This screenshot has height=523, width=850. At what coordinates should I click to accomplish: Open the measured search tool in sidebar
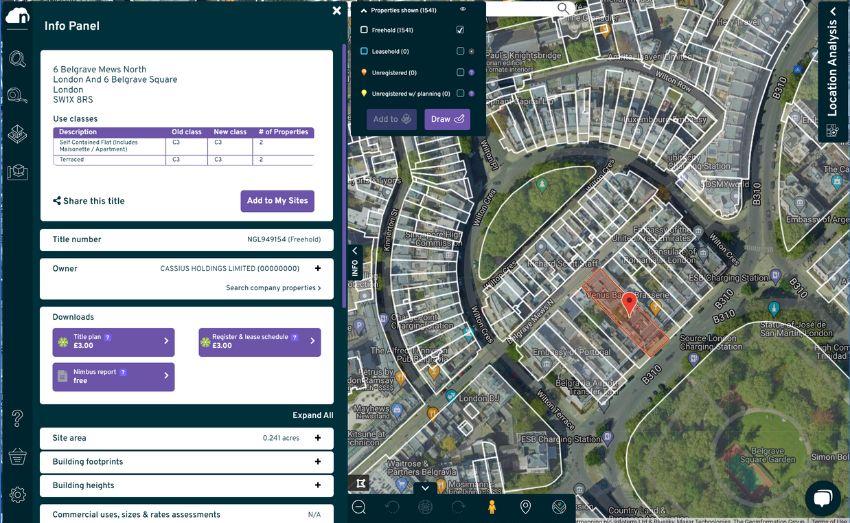[17, 96]
